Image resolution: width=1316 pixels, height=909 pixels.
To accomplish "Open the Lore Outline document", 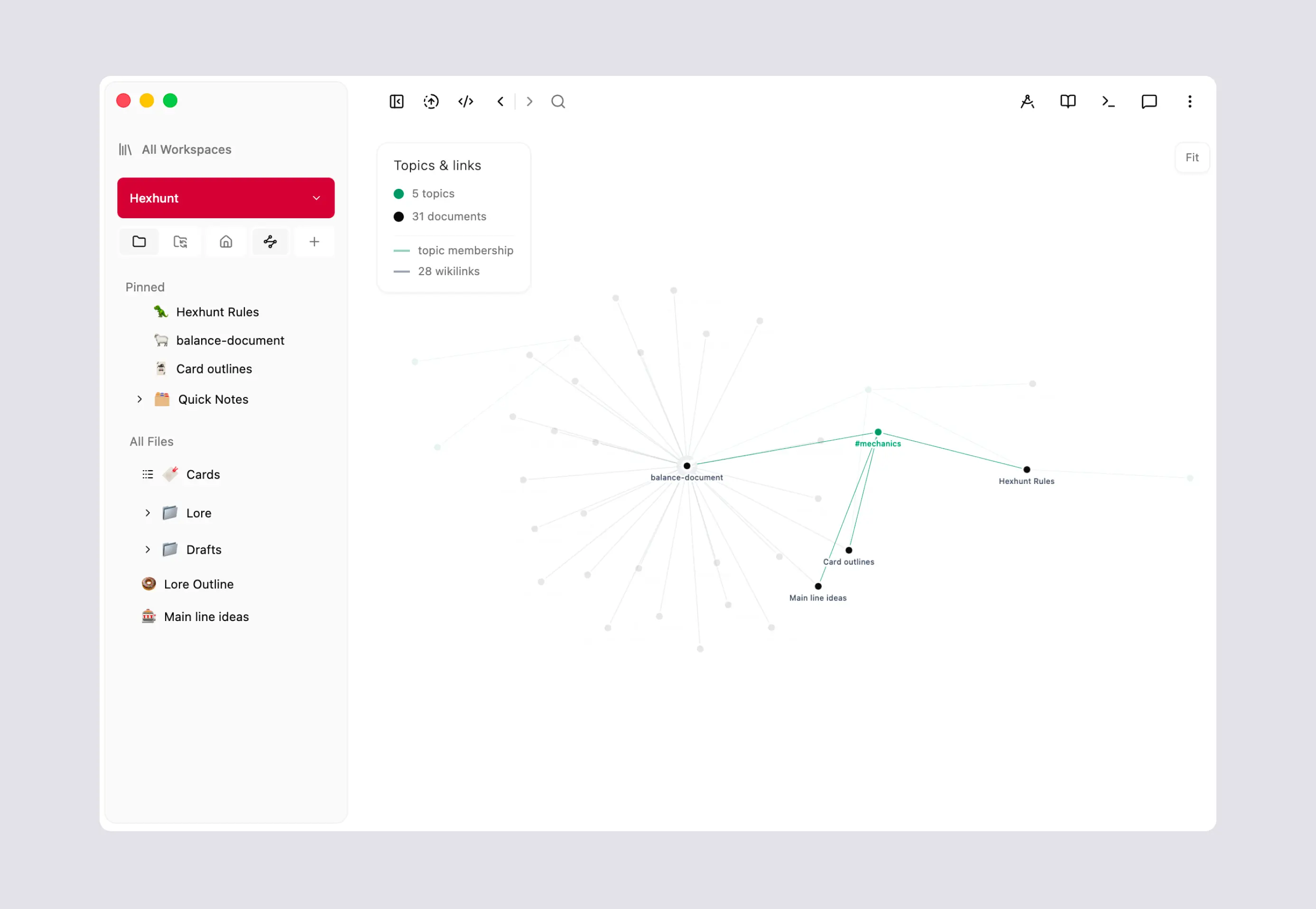I will 199,584.
